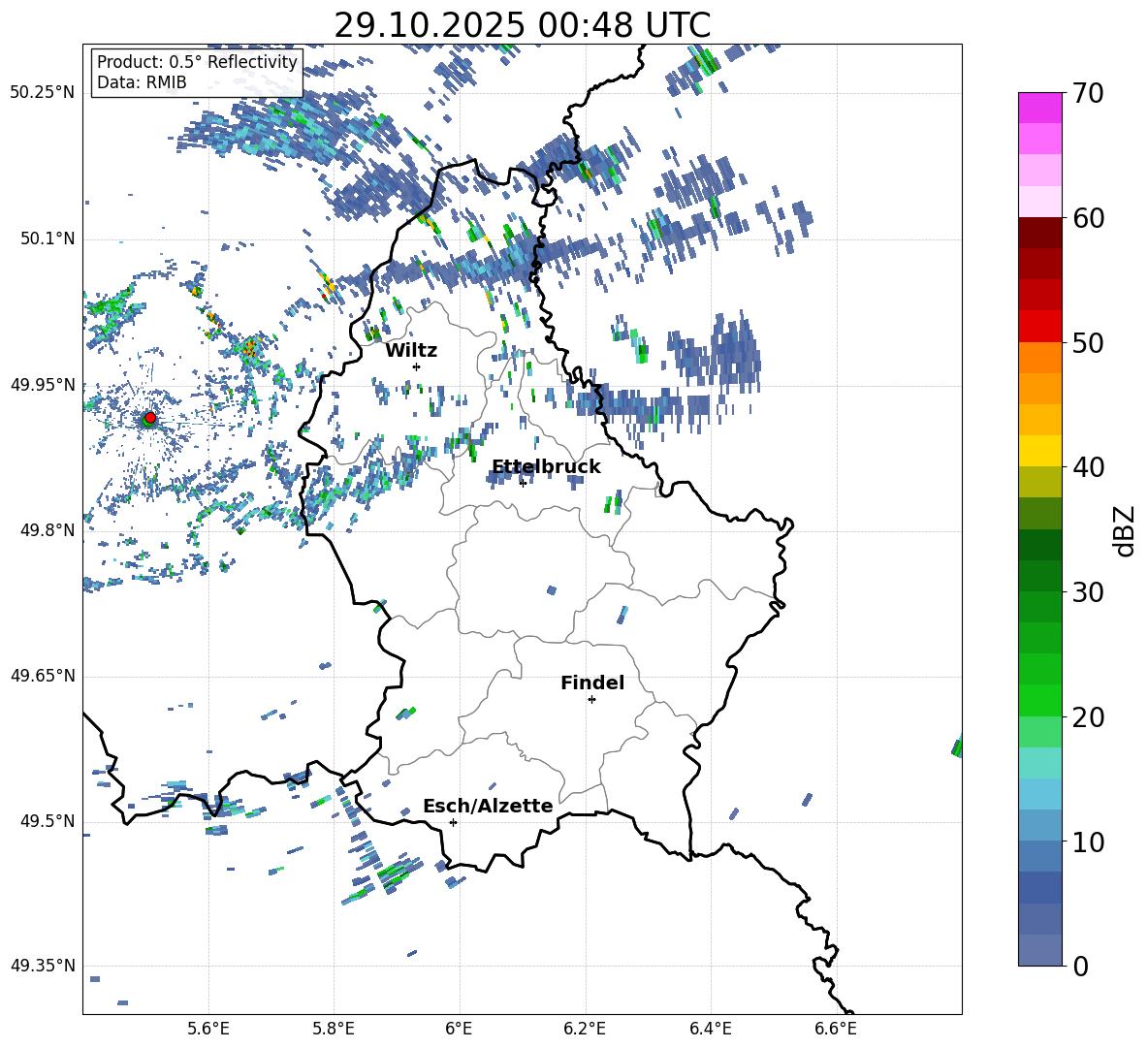Click the 70 colorbar tick label
Viewport: 1148px width, 1048px height.
[x=1088, y=93]
